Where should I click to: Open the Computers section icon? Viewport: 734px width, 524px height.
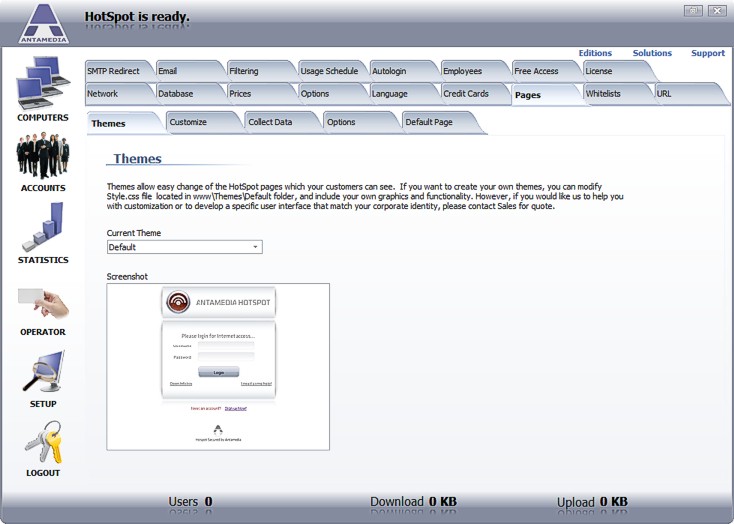[43, 83]
